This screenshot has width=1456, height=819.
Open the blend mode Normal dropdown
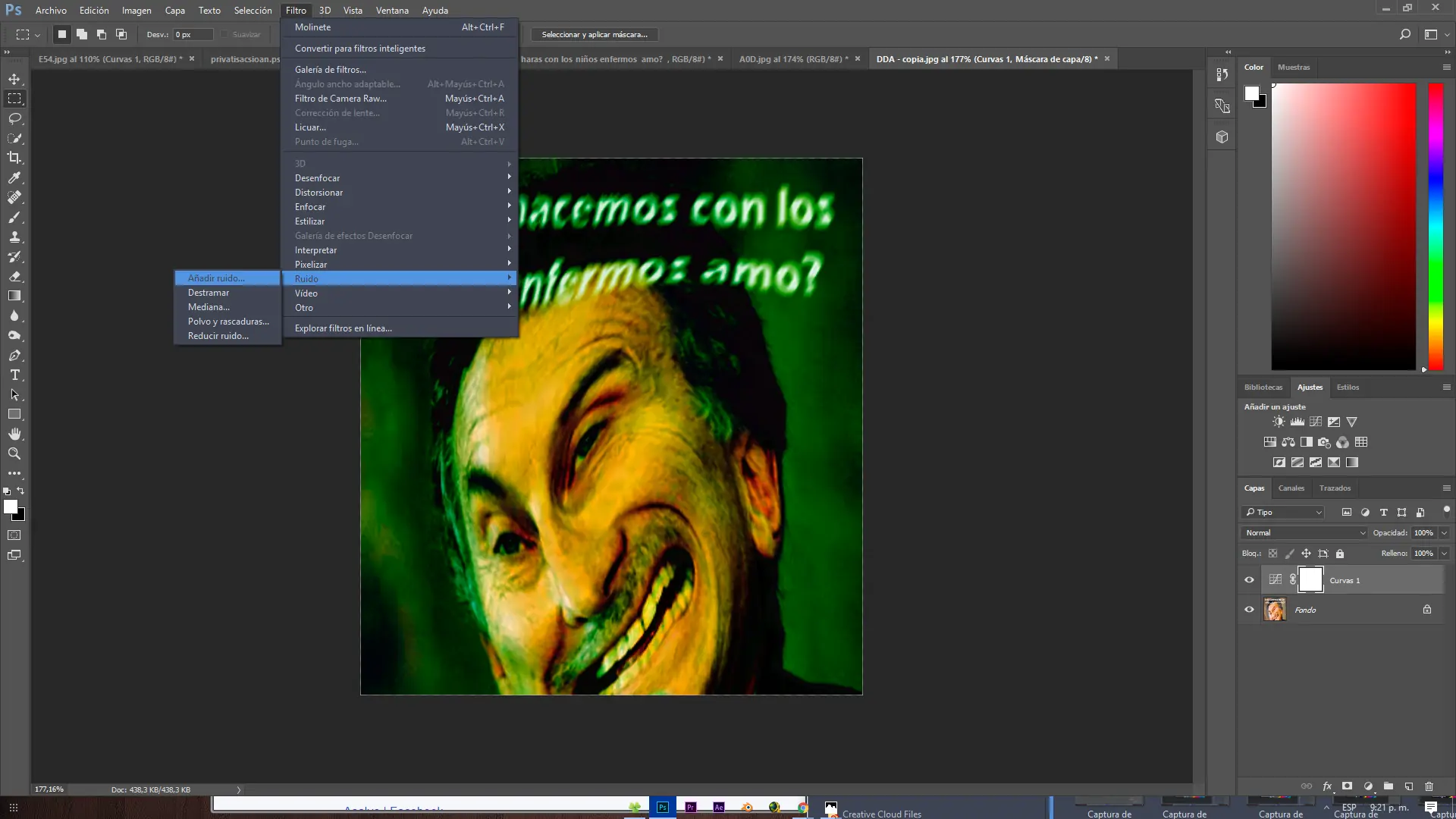(x=1304, y=533)
